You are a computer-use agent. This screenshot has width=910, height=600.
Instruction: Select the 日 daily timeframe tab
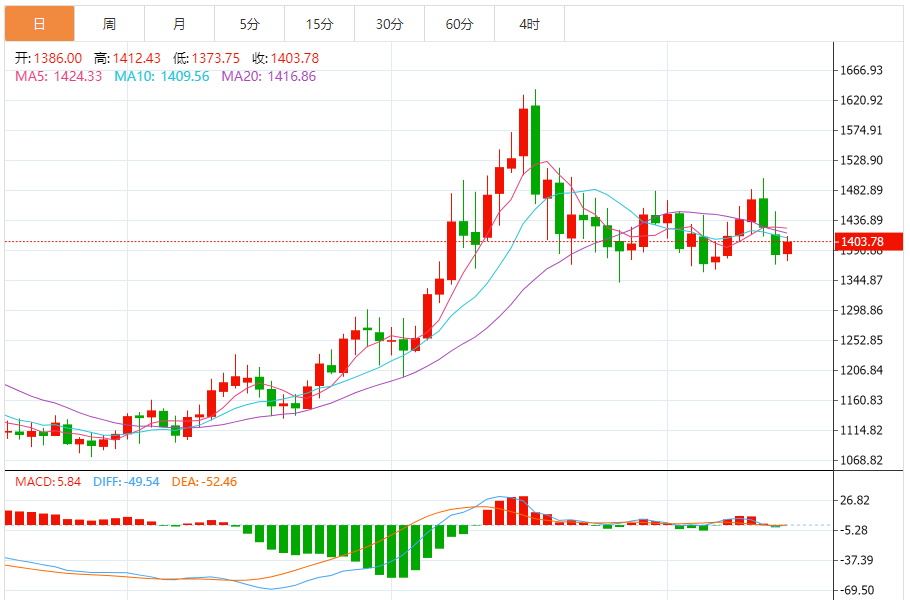click(x=39, y=24)
